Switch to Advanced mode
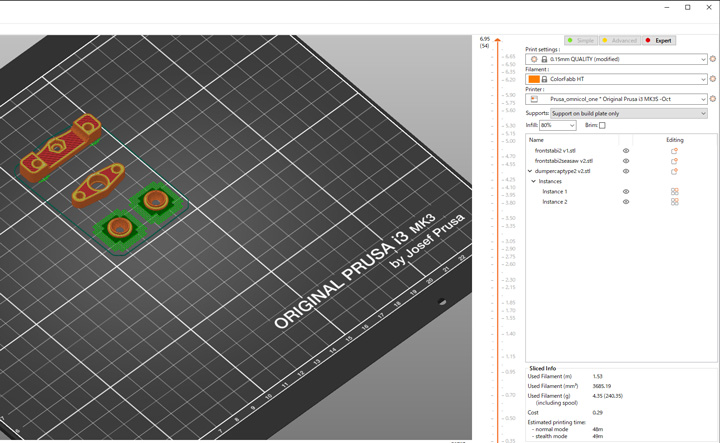Viewport: 720px width, 443px height. pyautogui.click(x=619, y=40)
